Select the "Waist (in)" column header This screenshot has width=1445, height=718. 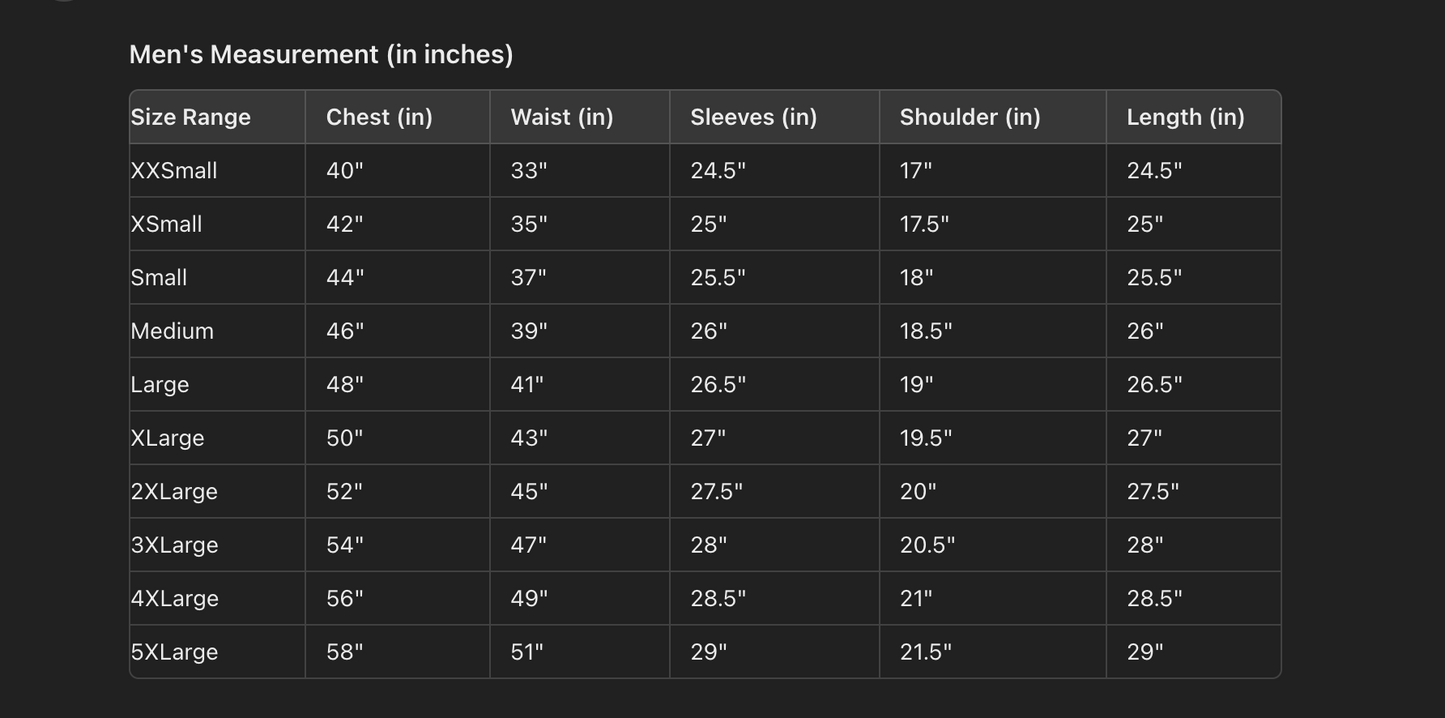[x=562, y=117]
